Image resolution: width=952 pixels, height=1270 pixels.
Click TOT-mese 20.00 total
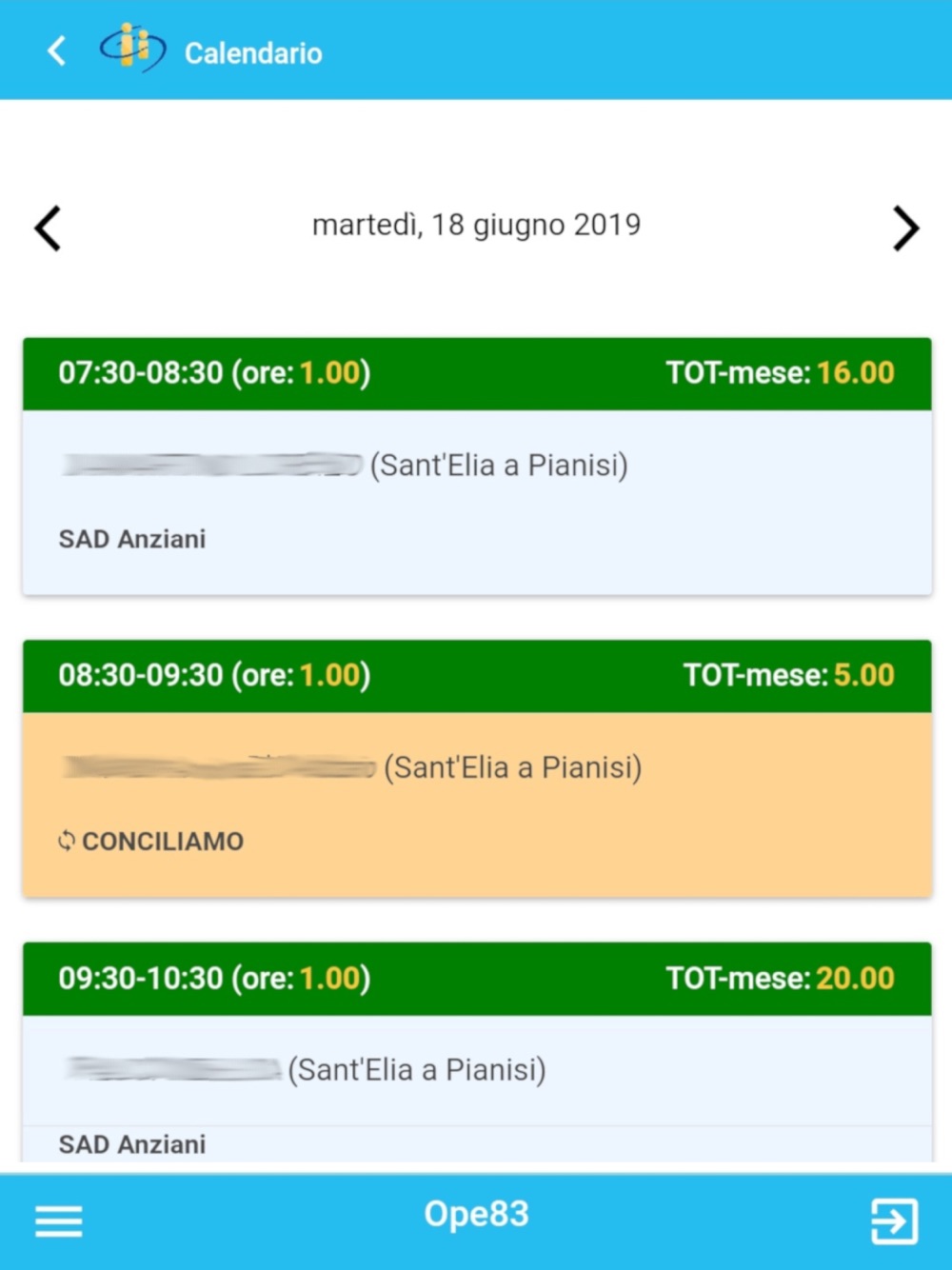click(x=780, y=979)
